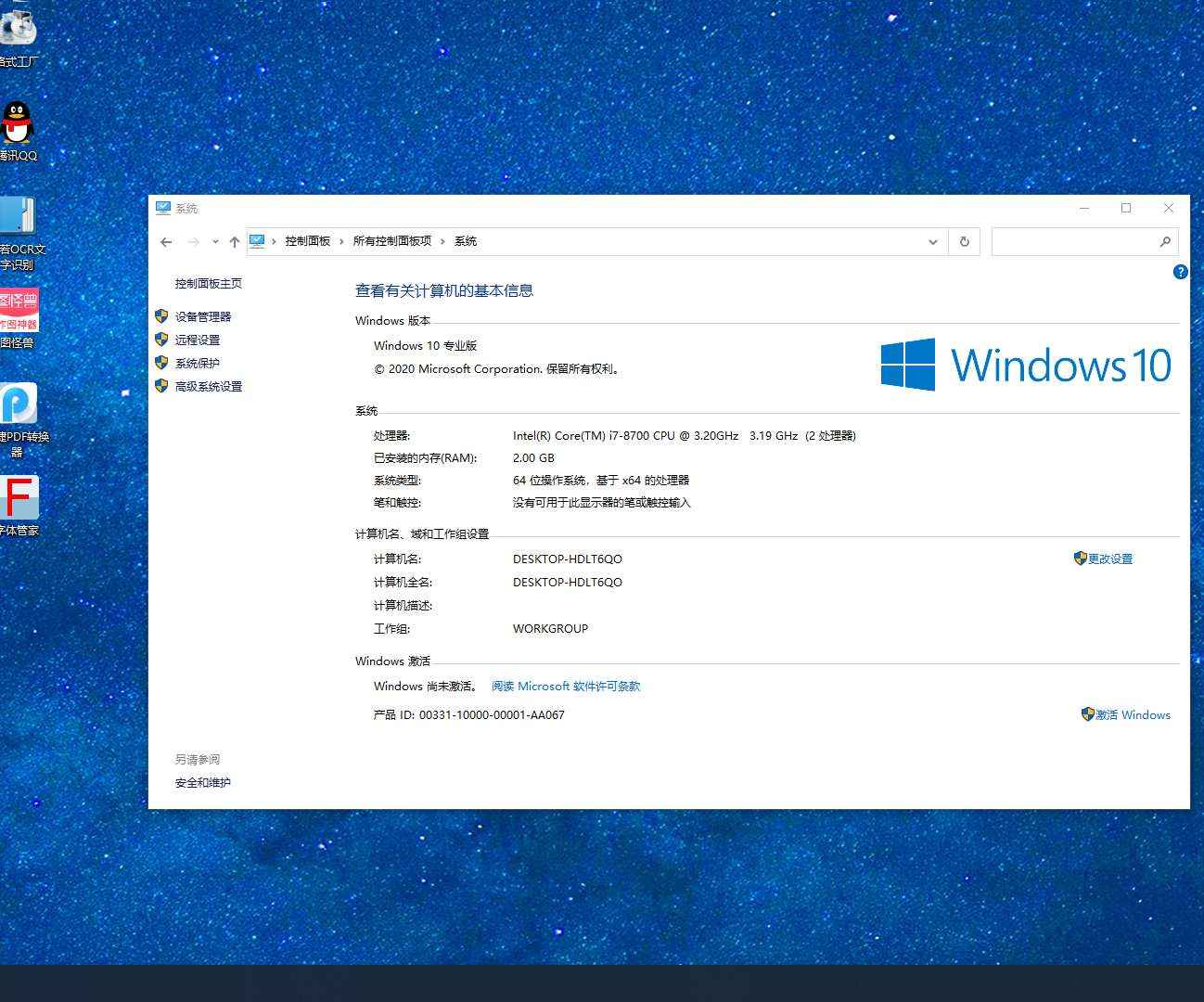Screen dimensions: 1204x1002
Task: Click 激活 Windows link
Action: (1133, 714)
